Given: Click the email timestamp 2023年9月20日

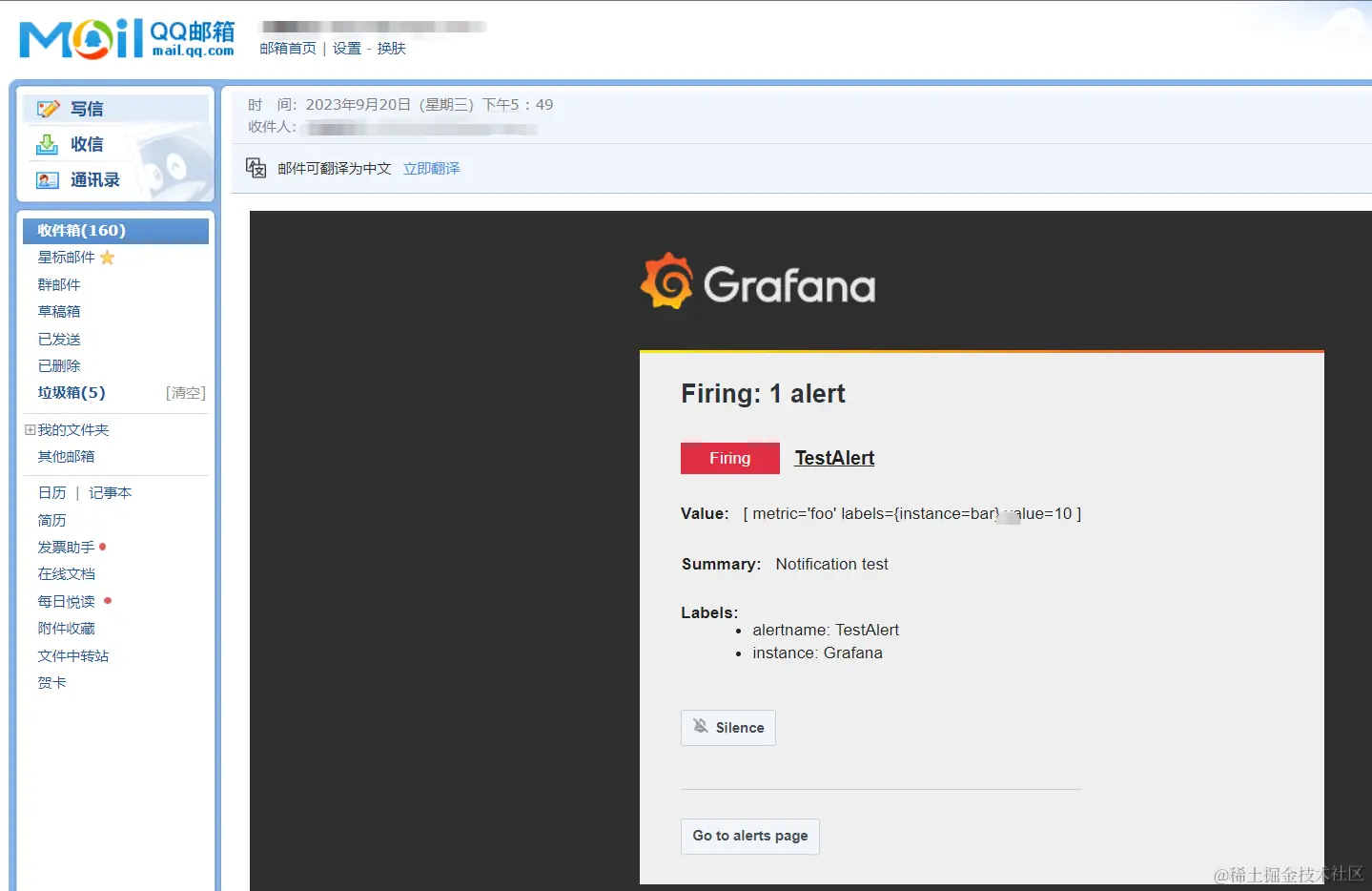Looking at the screenshot, I should (x=429, y=105).
